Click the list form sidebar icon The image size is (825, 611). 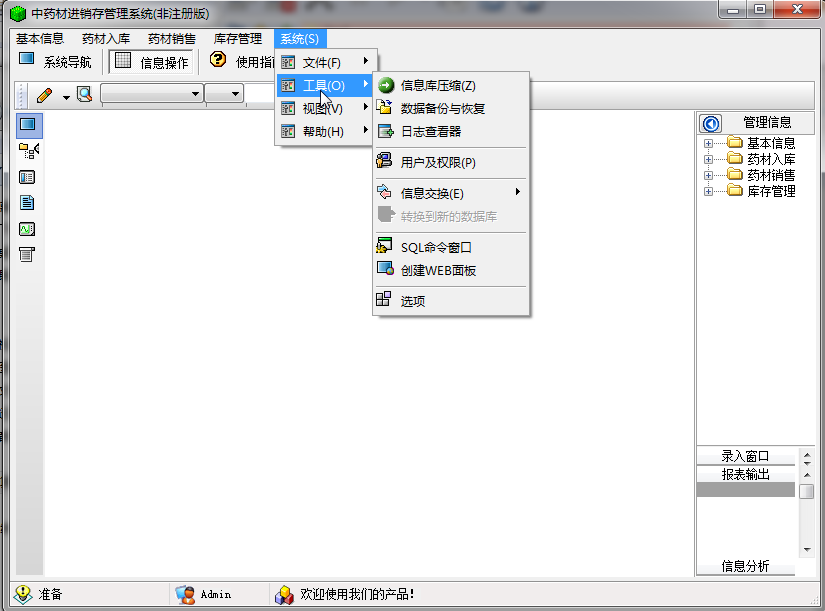pyautogui.click(x=27, y=177)
